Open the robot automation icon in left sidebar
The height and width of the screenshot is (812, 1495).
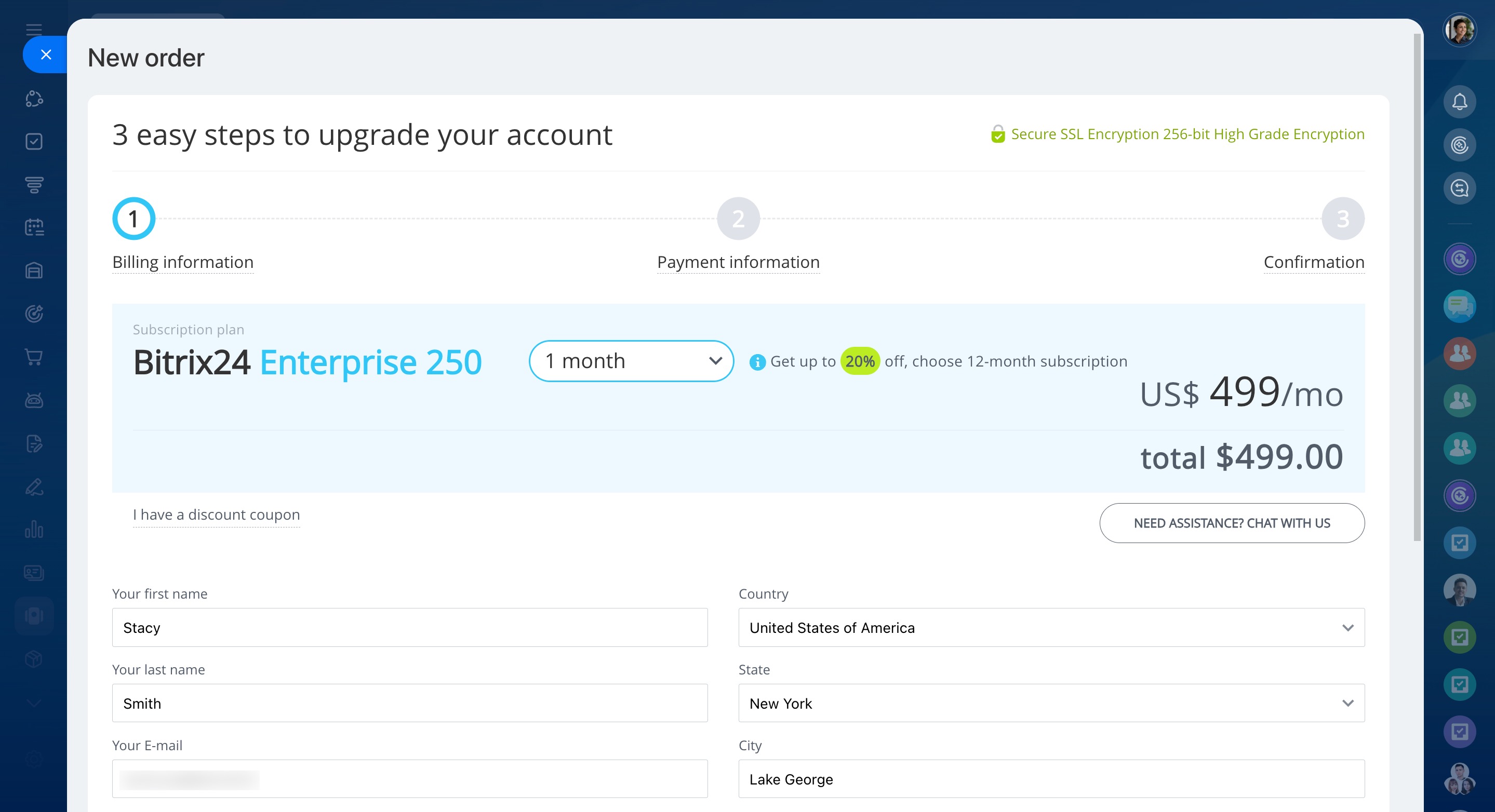coord(34,400)
